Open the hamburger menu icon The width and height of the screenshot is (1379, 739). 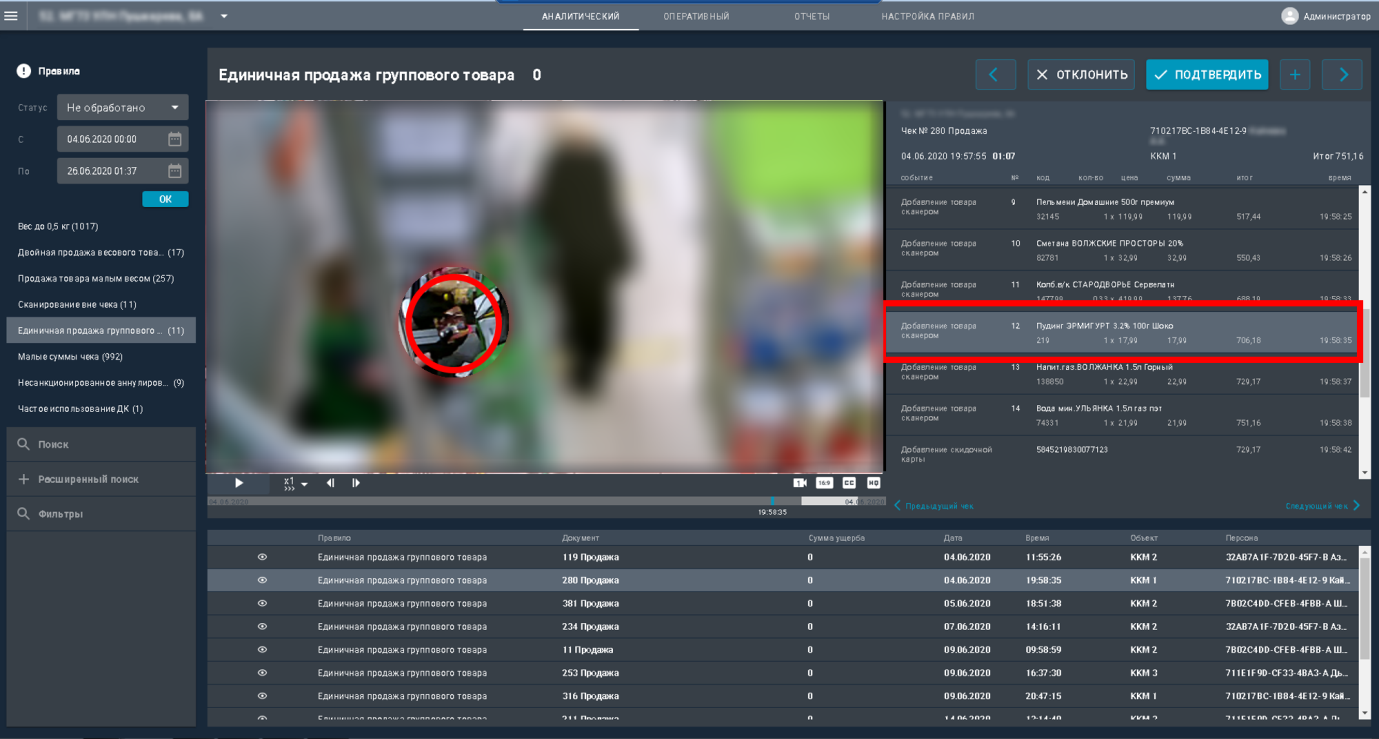(12, 16)
